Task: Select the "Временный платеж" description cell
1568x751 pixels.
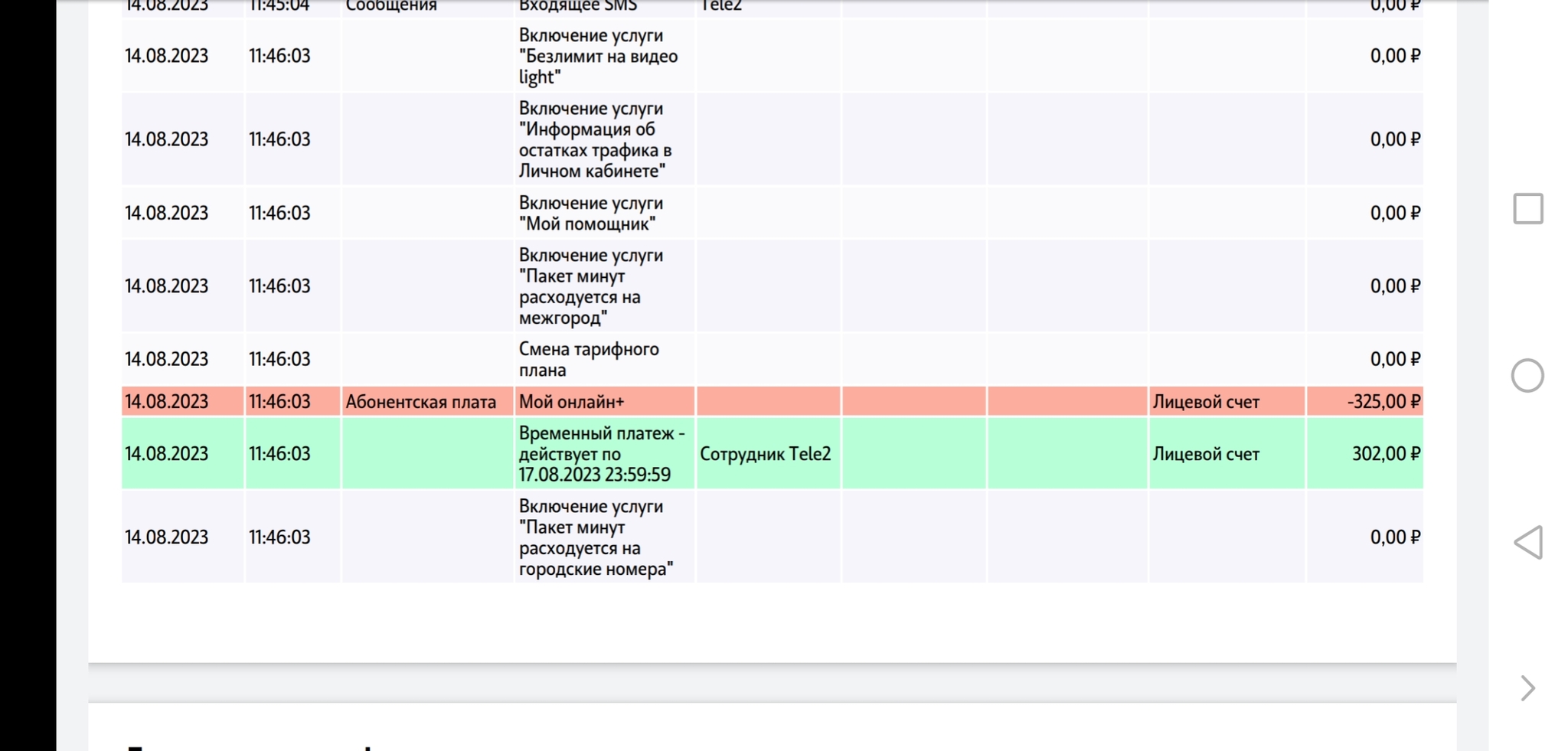Action: (x=605, y=453)
